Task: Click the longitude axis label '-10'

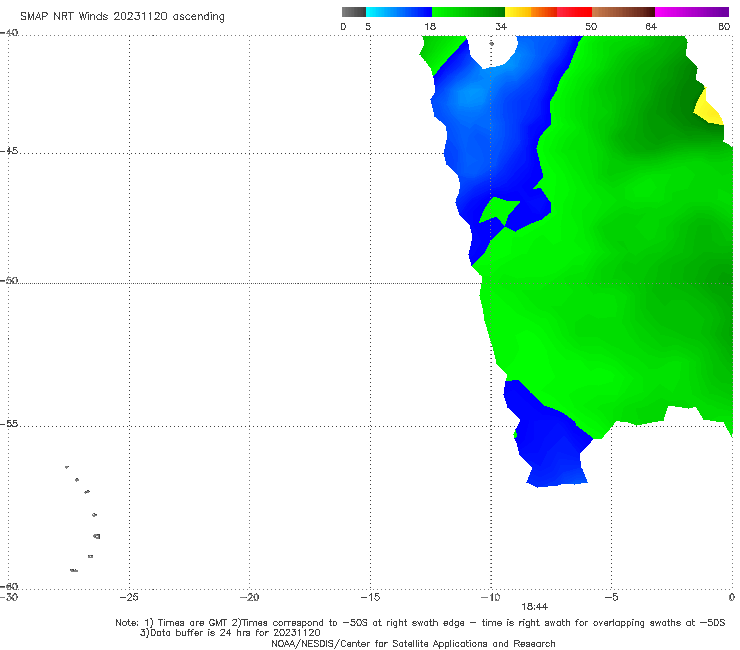Action: pyautogui.click(x=491, y=597)
